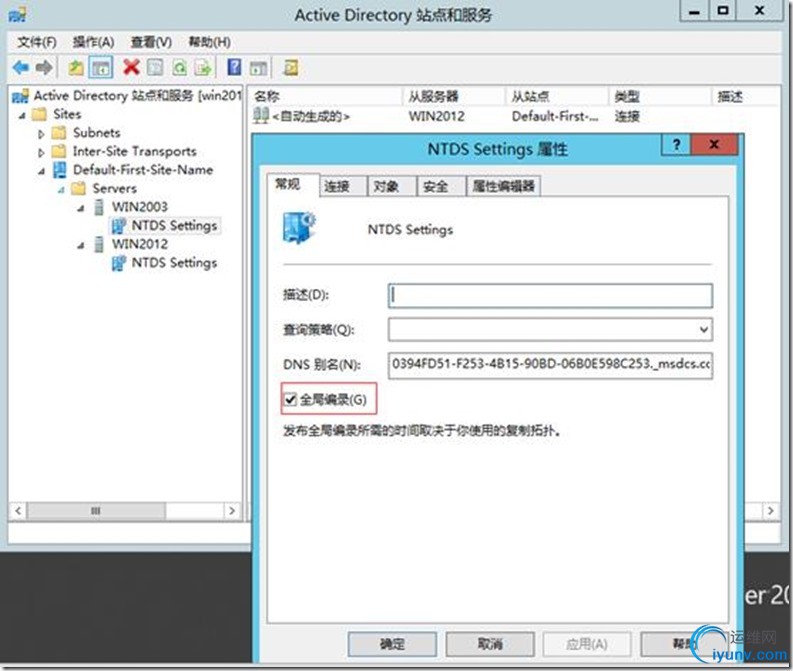Click the 确定 button

pyautogui.click(x=392, y=644)
